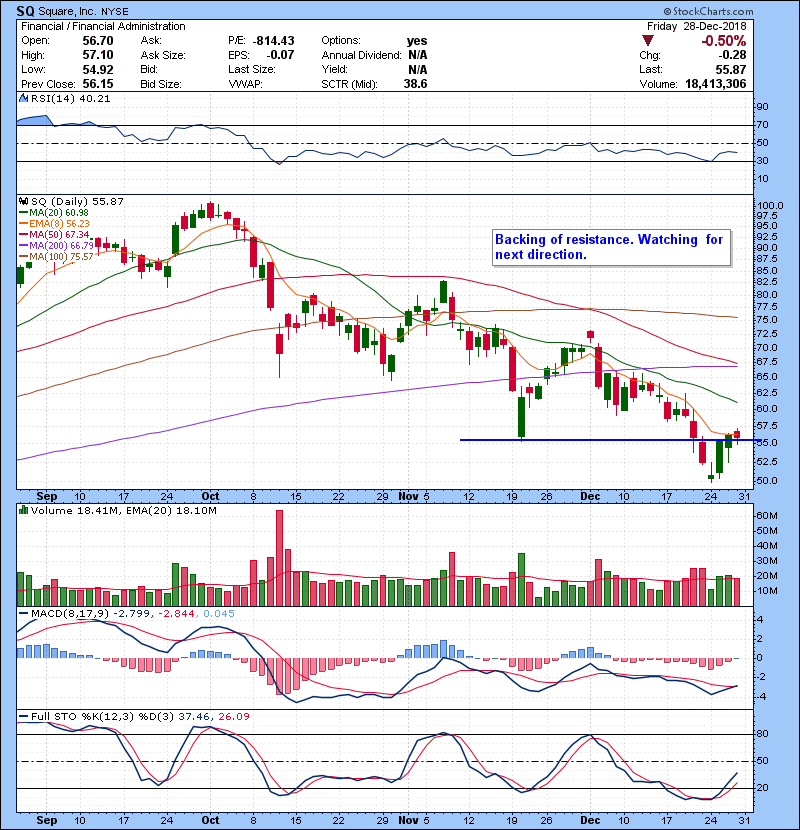Click the red down-triangle price change icon

[648, 40]
